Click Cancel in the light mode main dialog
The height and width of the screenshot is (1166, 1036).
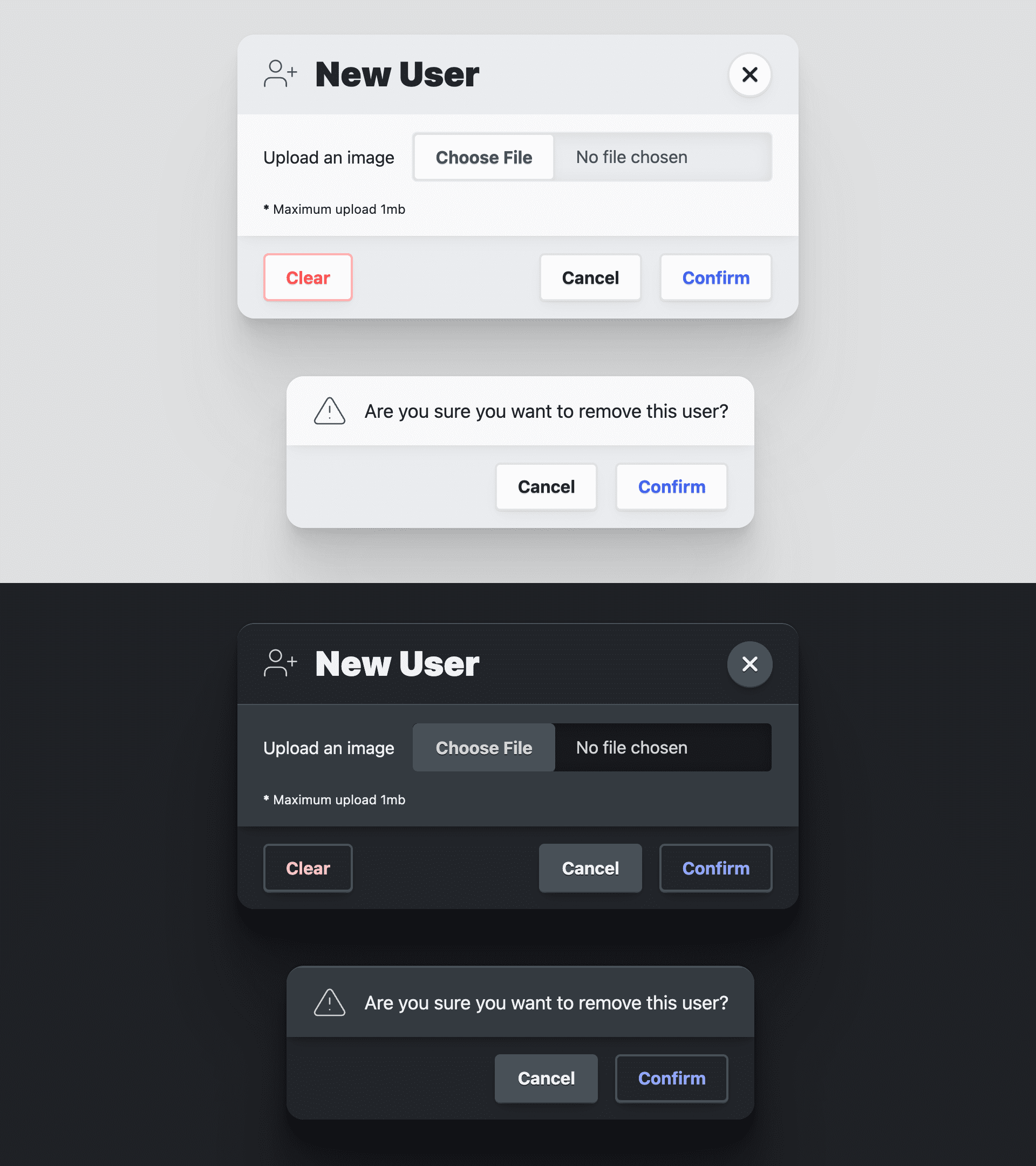click(590, 277)
